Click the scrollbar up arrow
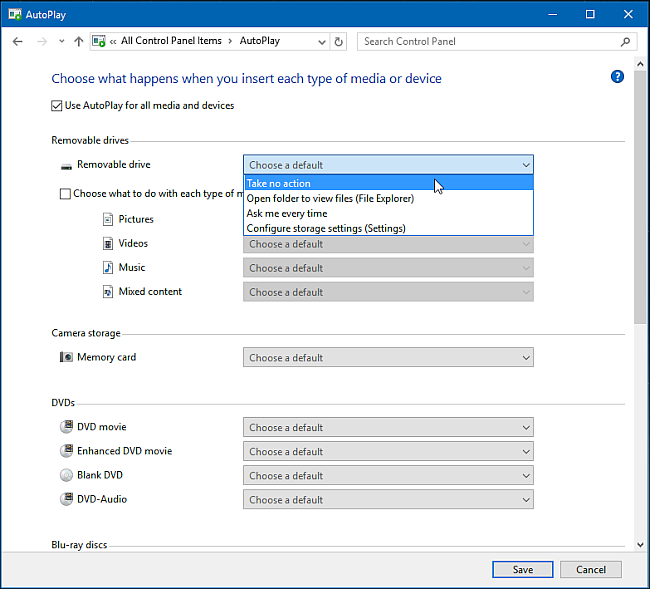 coord(640,64)
